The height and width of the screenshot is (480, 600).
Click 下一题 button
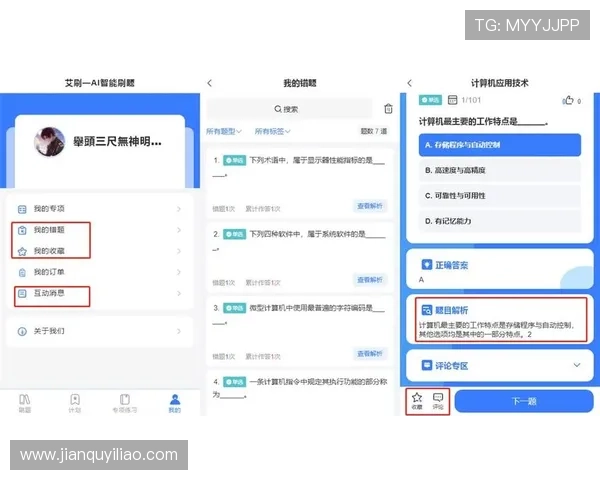coord(524,401)
